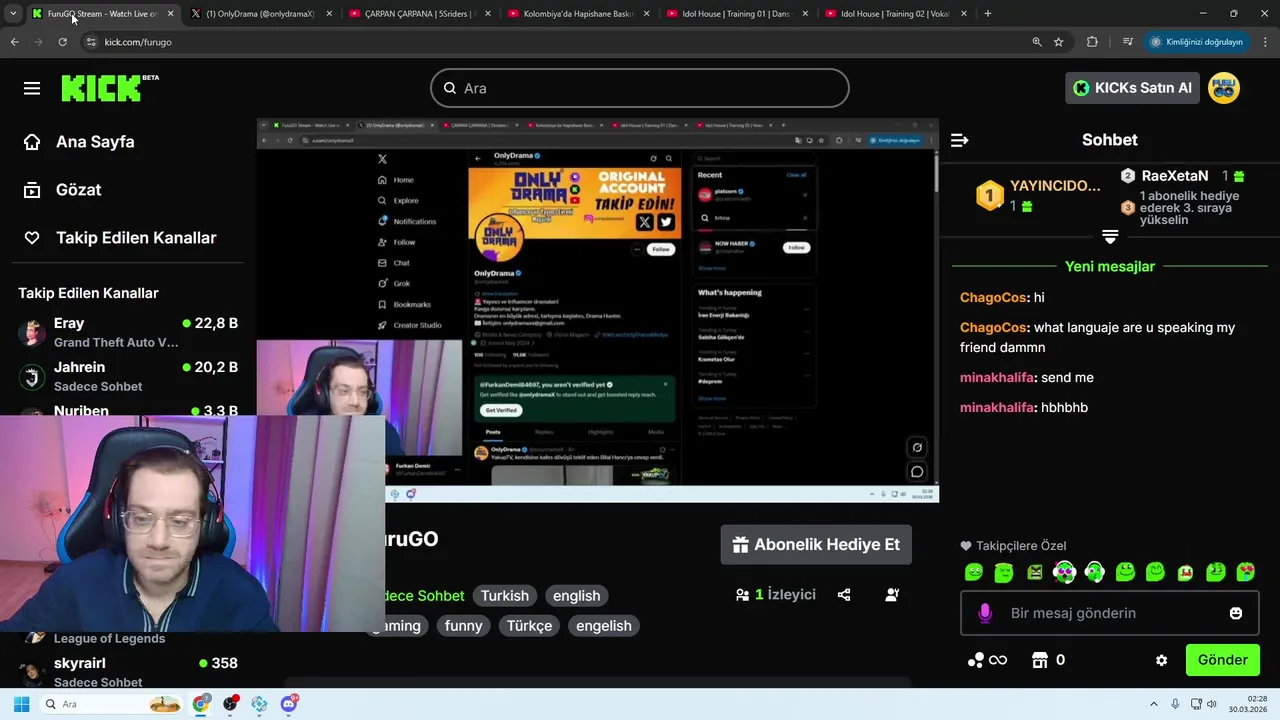
Task: Open the emoji picker in message box
Action: pyautogui.click(x=1236, y=613)
